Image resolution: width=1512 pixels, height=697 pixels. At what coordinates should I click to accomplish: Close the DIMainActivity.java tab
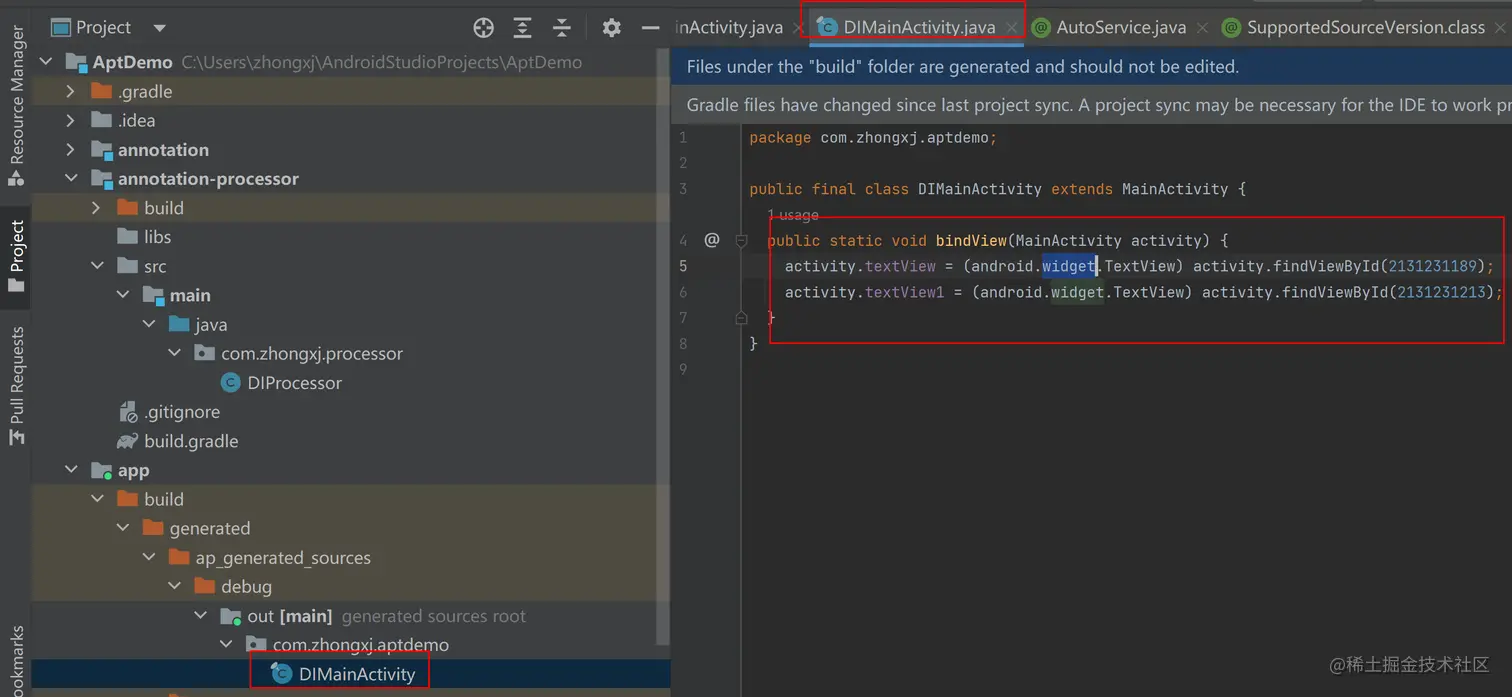point(1012,28)
